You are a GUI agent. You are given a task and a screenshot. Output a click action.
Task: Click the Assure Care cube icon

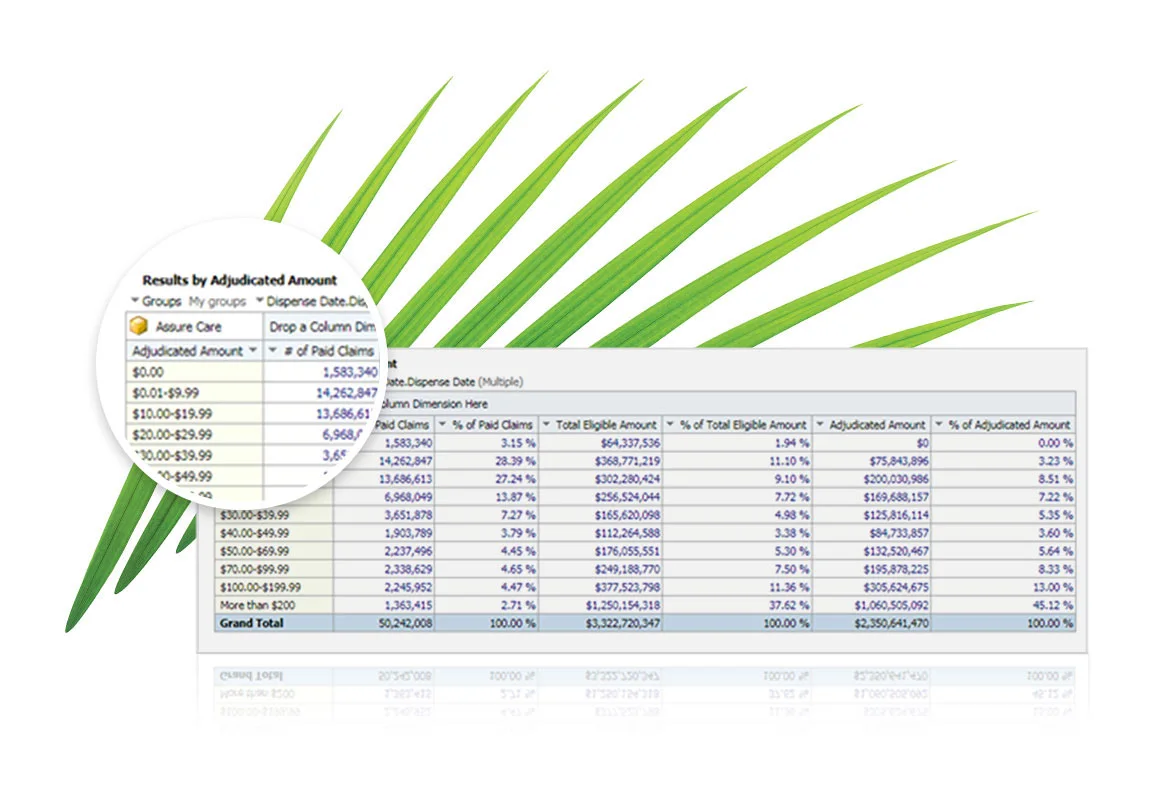(138, 326)
